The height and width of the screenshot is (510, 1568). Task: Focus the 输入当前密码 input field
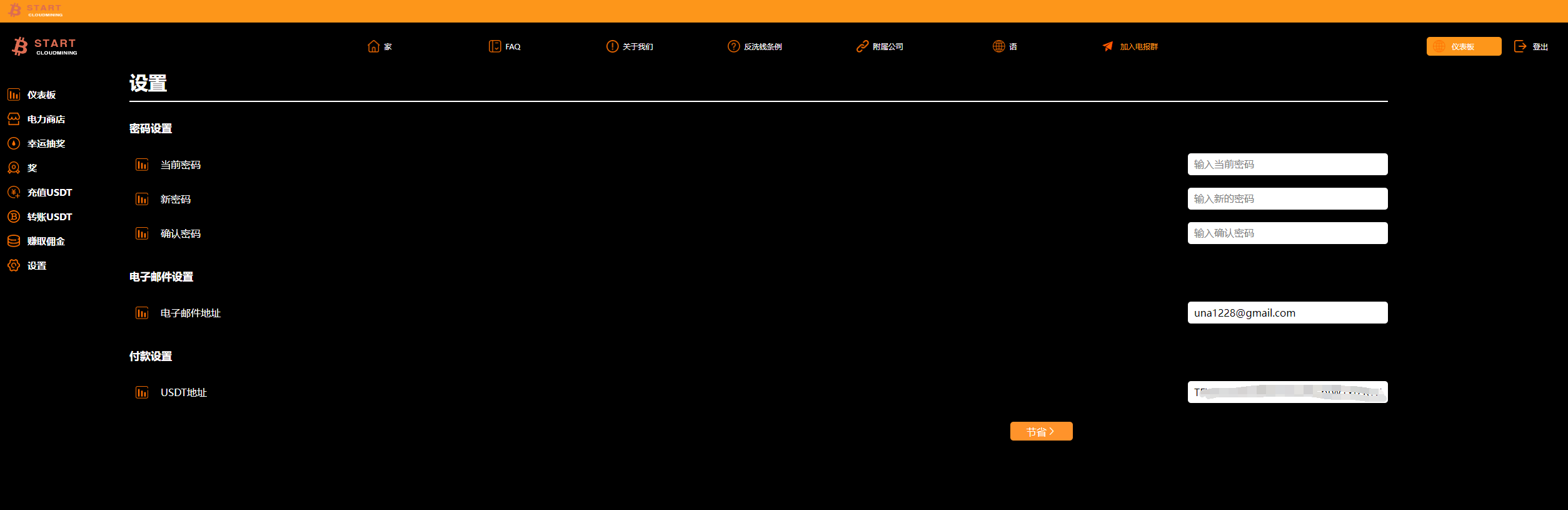[x=1287, y=165]
